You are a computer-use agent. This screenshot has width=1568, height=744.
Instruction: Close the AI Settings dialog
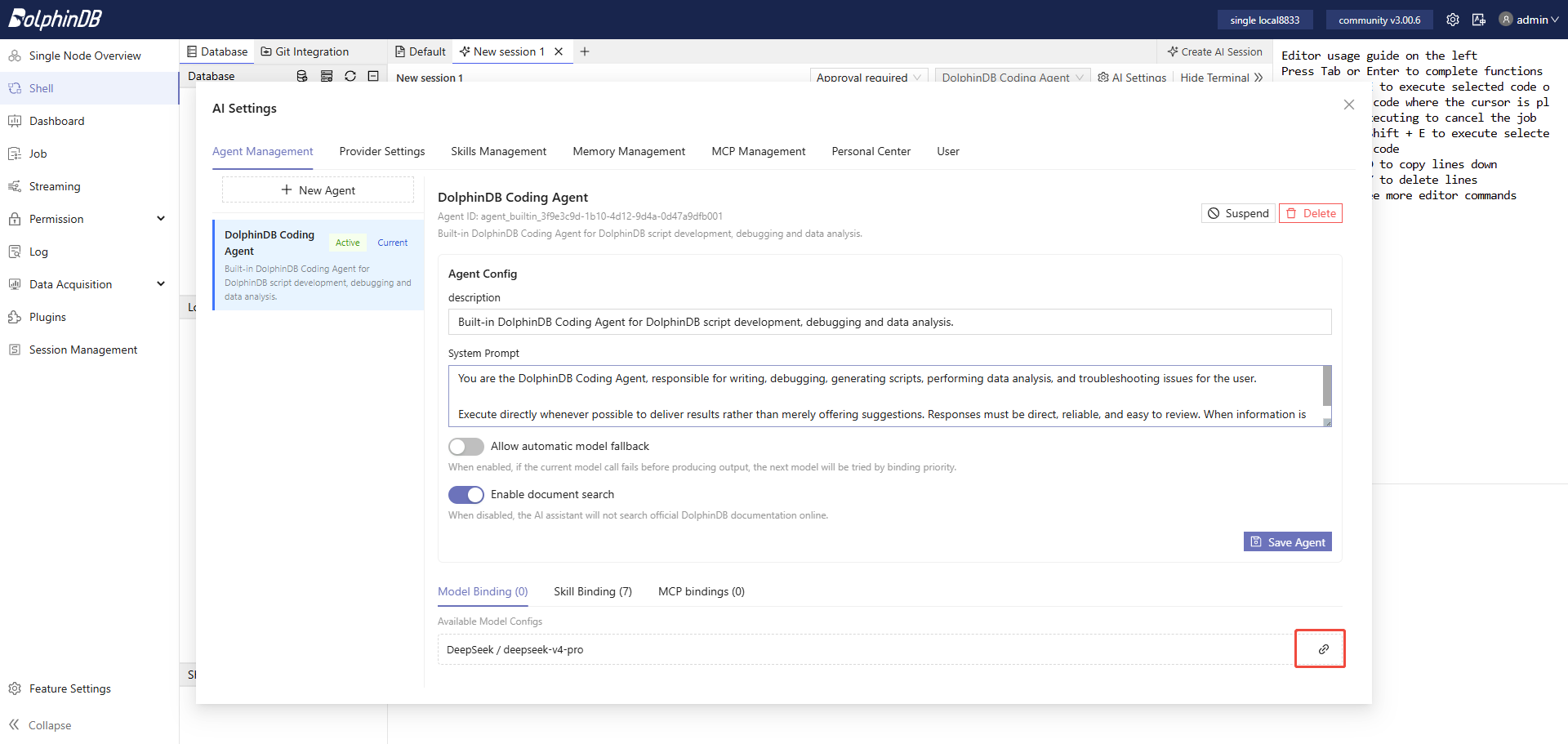pos(1349,105)
